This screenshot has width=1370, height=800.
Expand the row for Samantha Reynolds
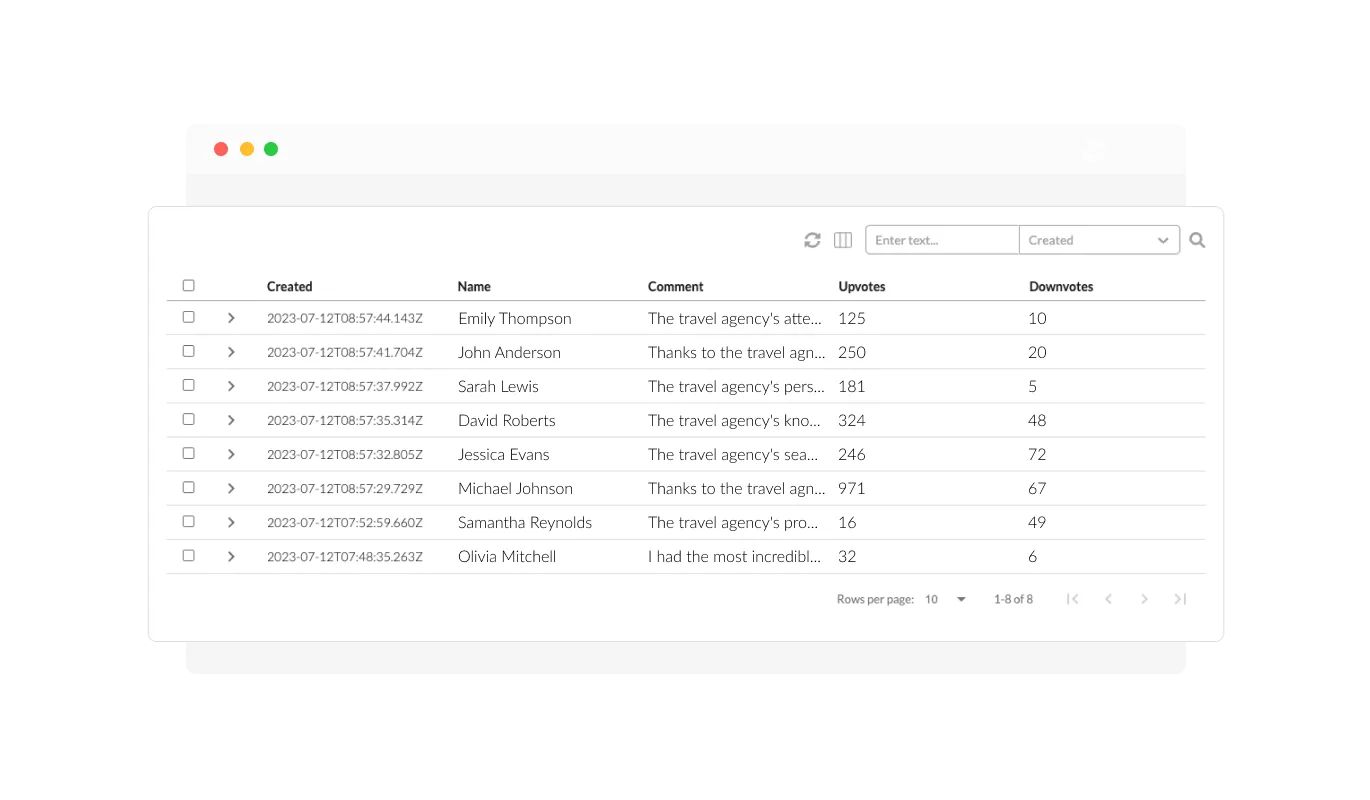pos(231,521)
